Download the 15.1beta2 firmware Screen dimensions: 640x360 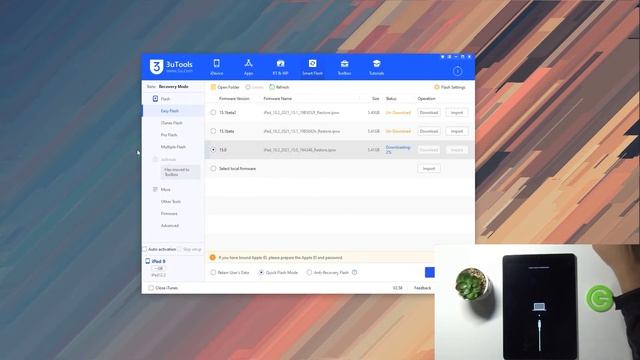(429, 112)
